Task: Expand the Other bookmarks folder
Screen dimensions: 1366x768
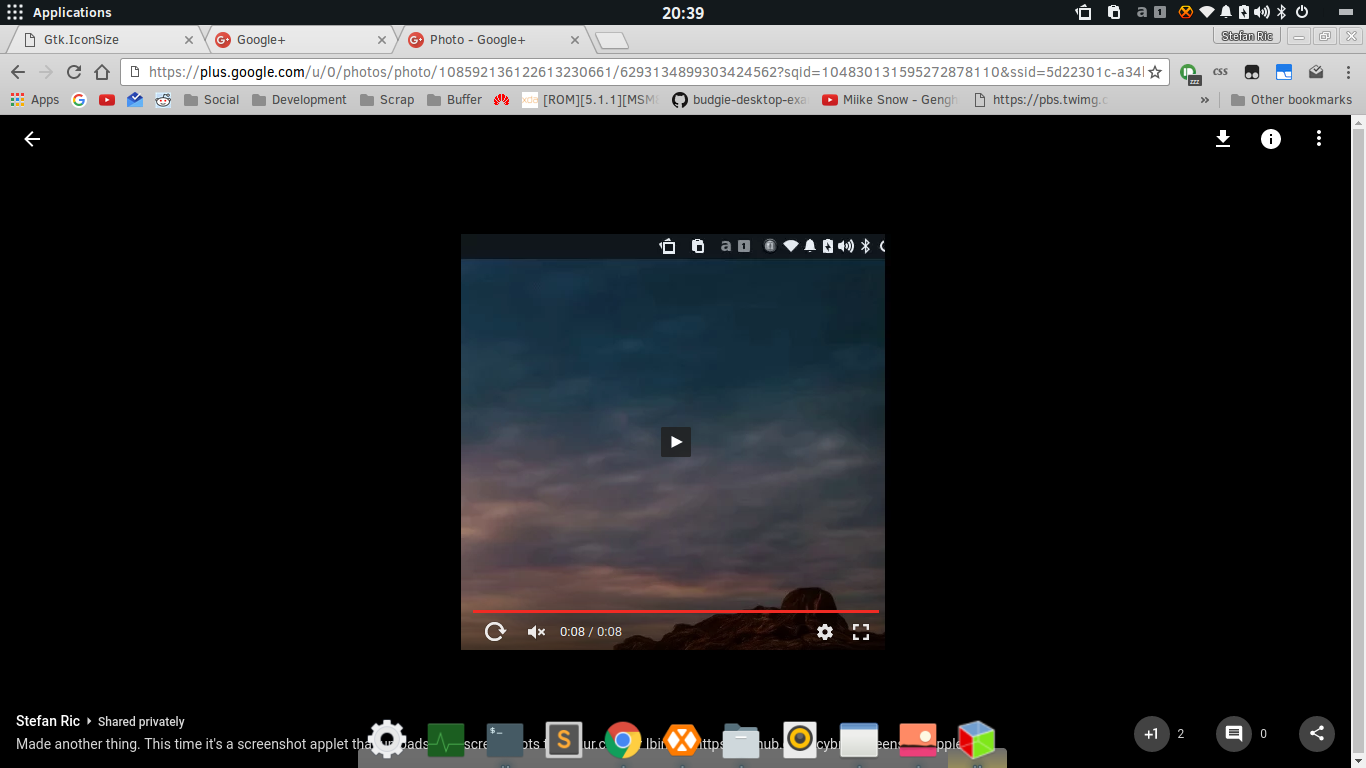Action: click(x=1291, y=100)
